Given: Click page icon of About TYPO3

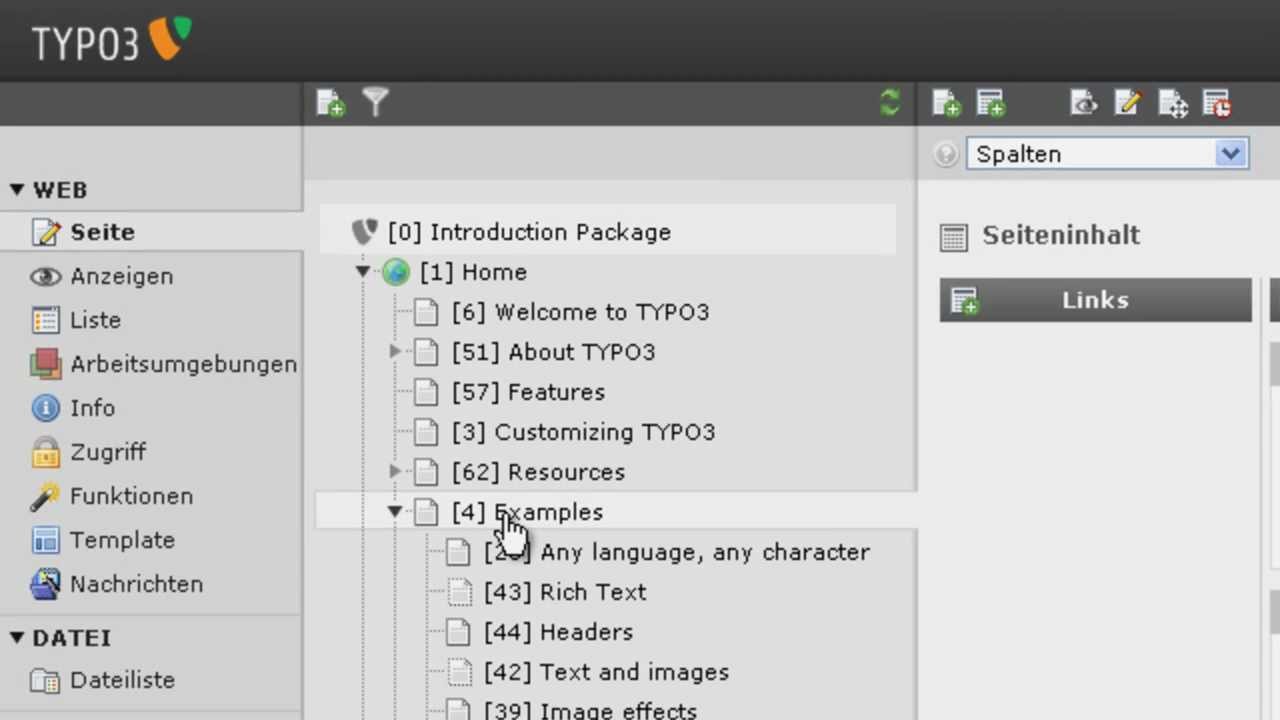Looking at the screenshot, I should point(427,352).
